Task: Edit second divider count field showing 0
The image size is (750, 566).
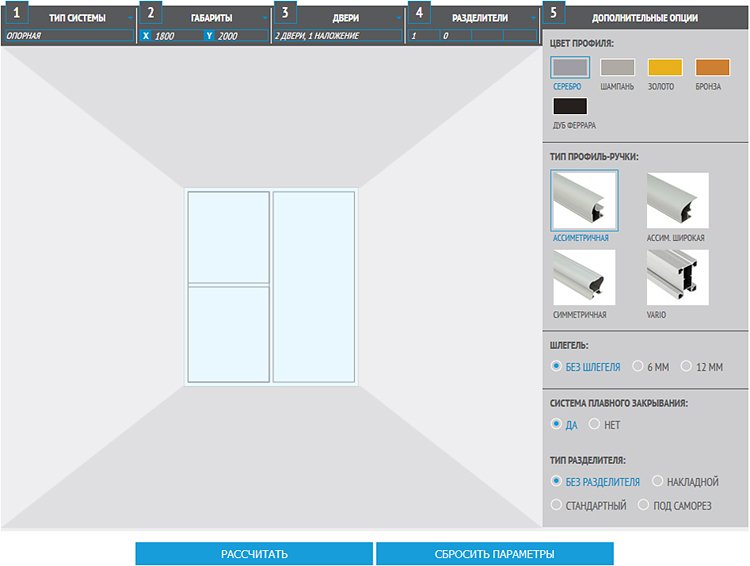Action: [455, 36]
